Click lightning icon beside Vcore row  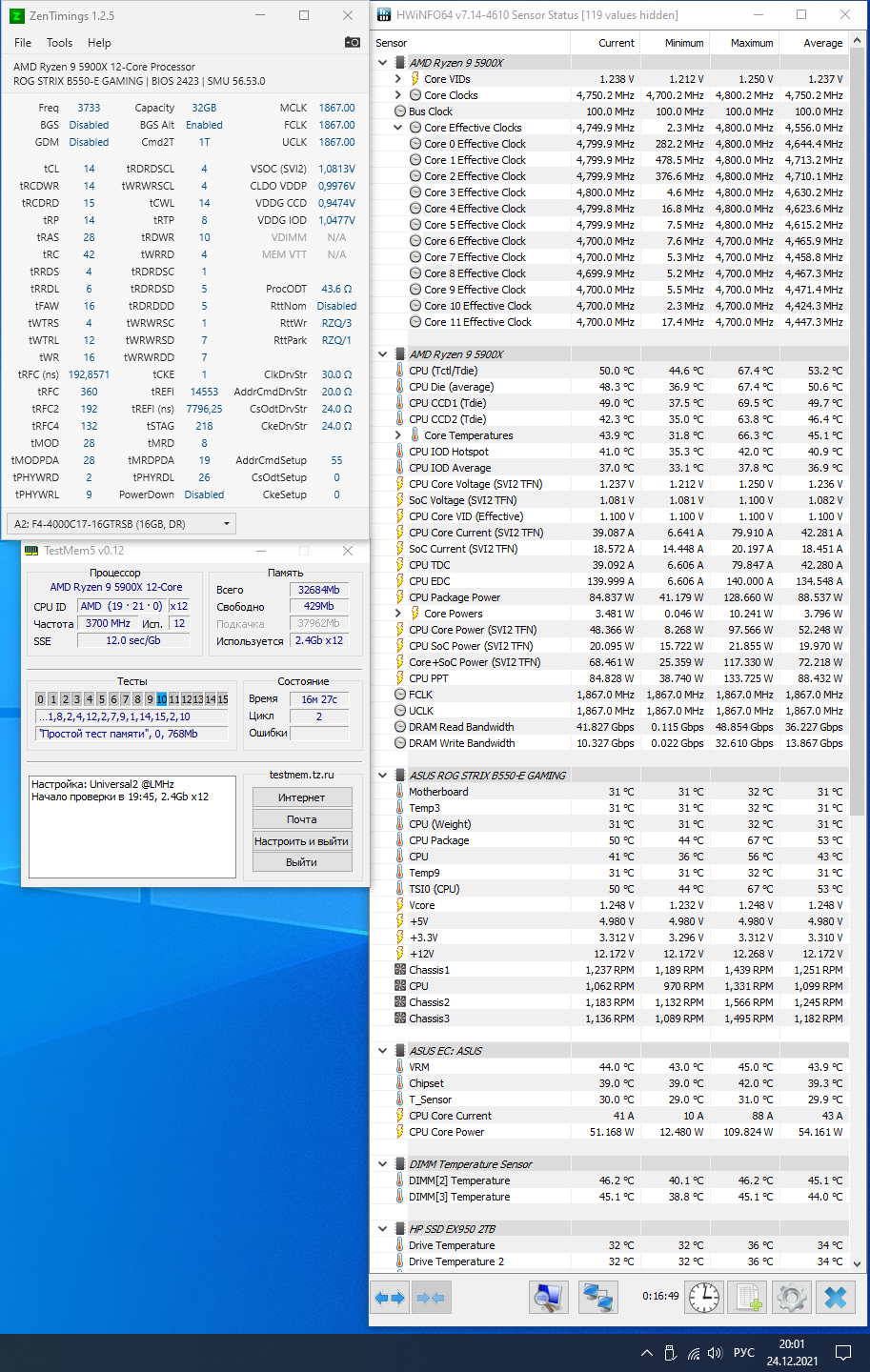(400, 905)
